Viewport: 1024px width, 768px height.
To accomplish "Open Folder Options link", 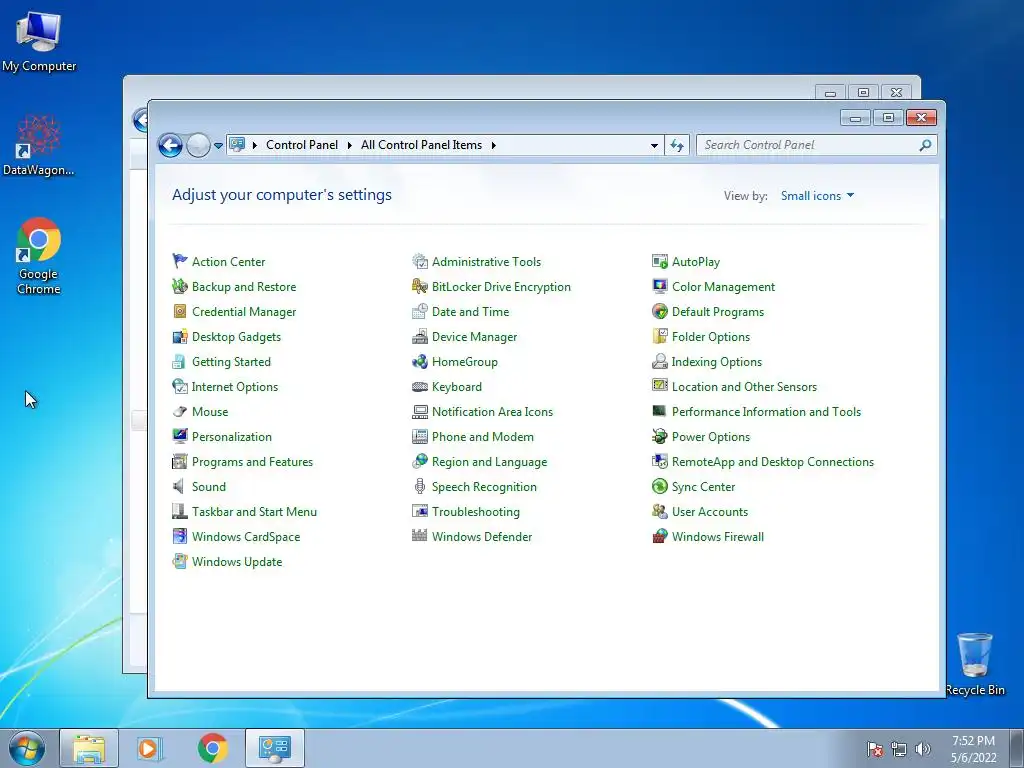I will coord(711,337).
